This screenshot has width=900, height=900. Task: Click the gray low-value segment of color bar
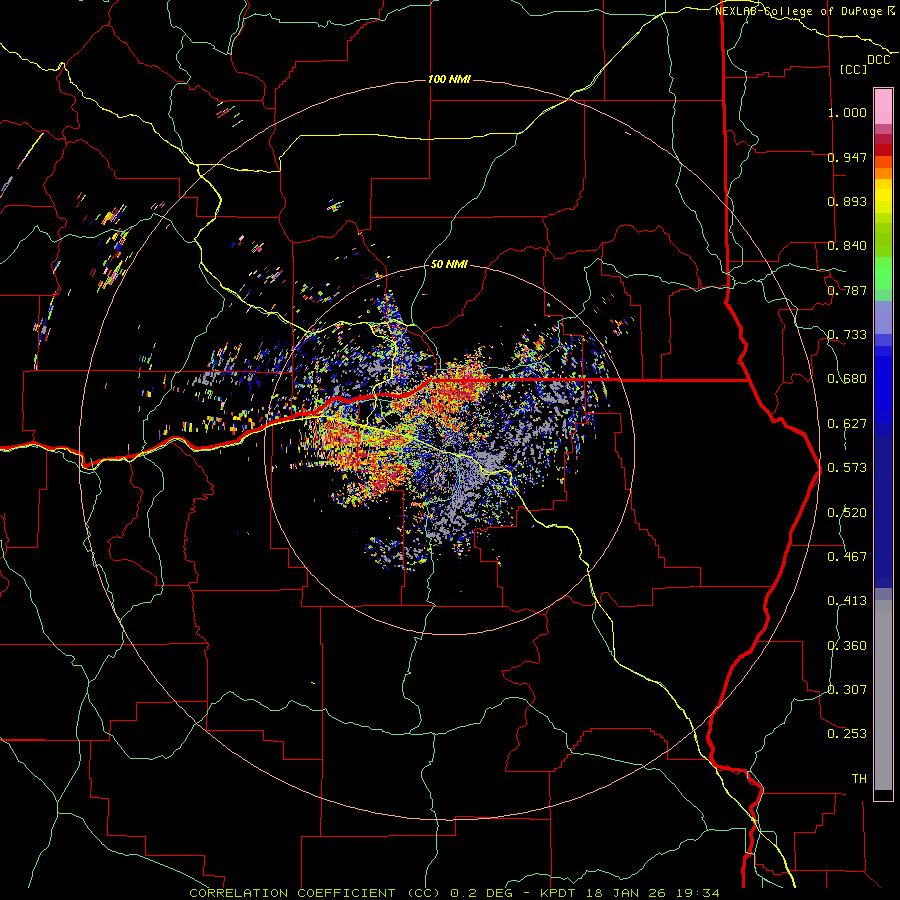(883, 695)
